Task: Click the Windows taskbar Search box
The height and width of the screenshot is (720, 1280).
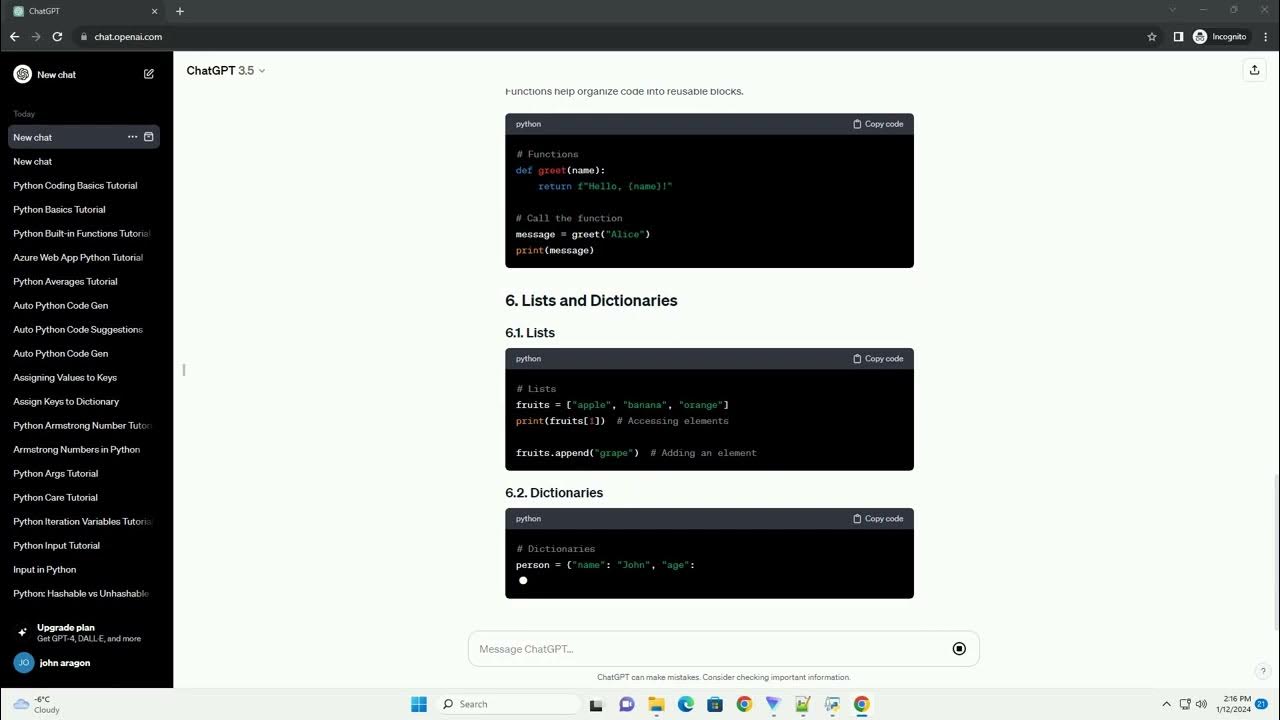Action: pos(509,704)
